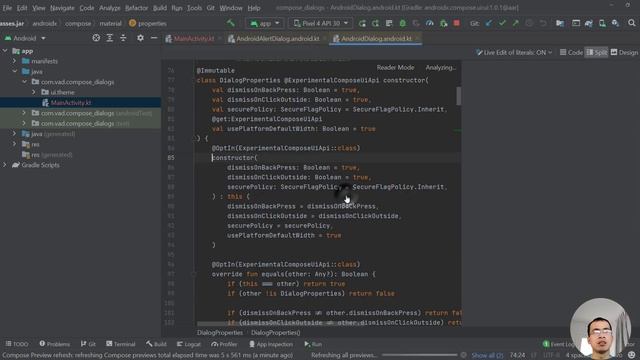Open the Navigate menu

tap(62, 8)
